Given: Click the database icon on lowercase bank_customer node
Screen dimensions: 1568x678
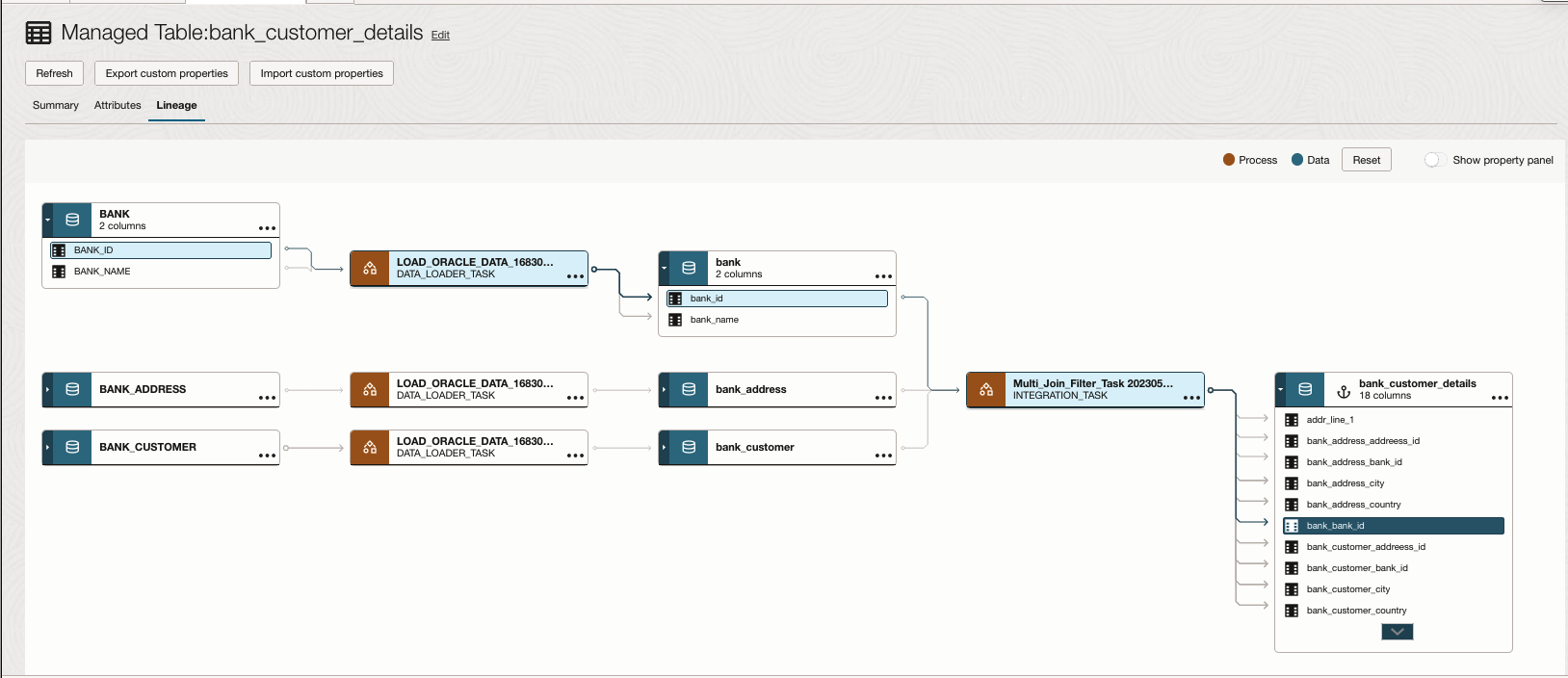Looking at the screenshot, I should coord(689,447).
